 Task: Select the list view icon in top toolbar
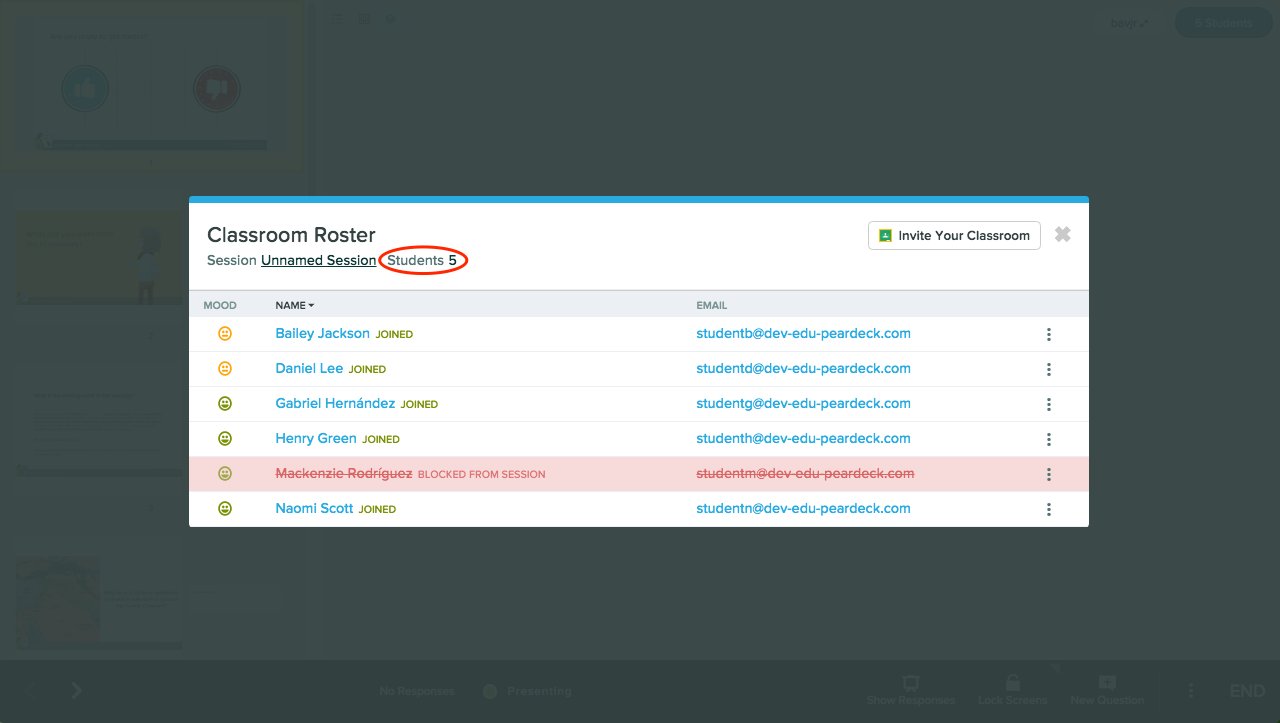coord(337,19)
